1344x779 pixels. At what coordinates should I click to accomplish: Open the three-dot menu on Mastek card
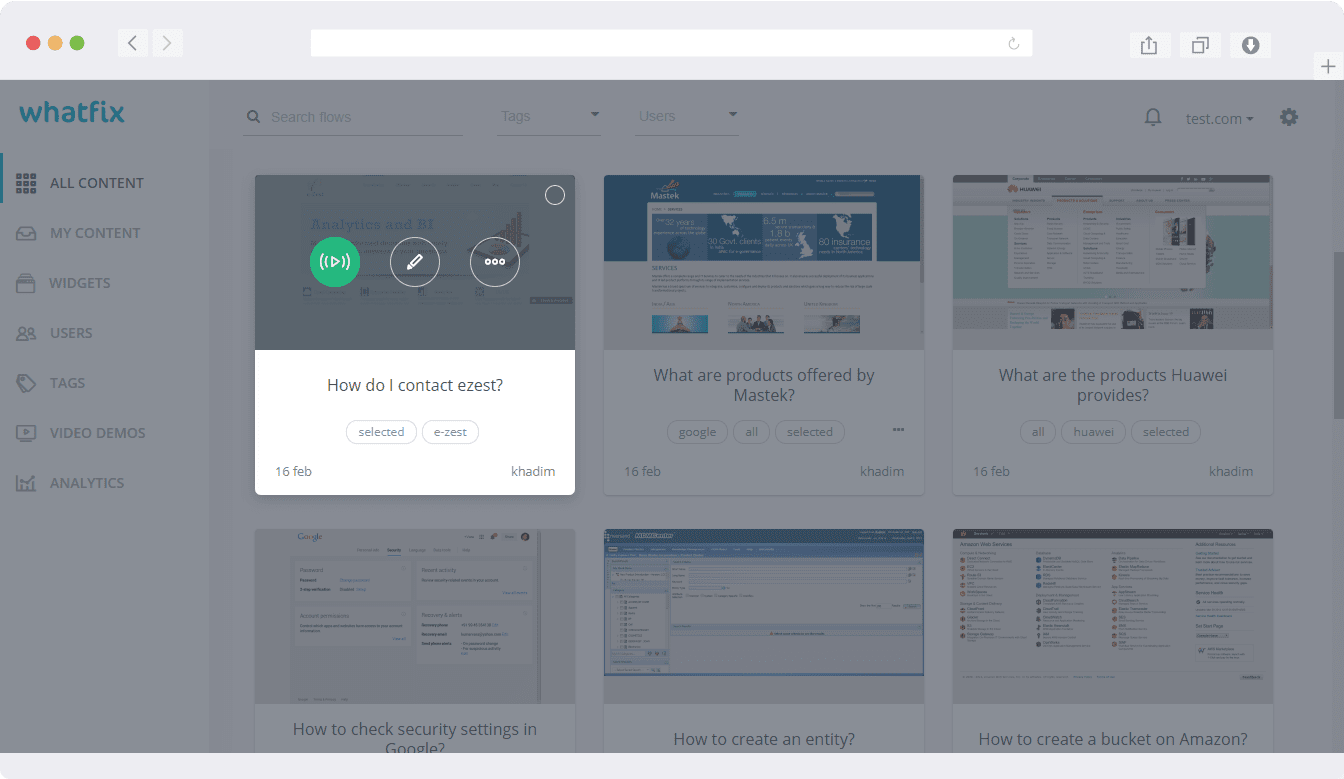pyautogui.click(x=898, y=429)
